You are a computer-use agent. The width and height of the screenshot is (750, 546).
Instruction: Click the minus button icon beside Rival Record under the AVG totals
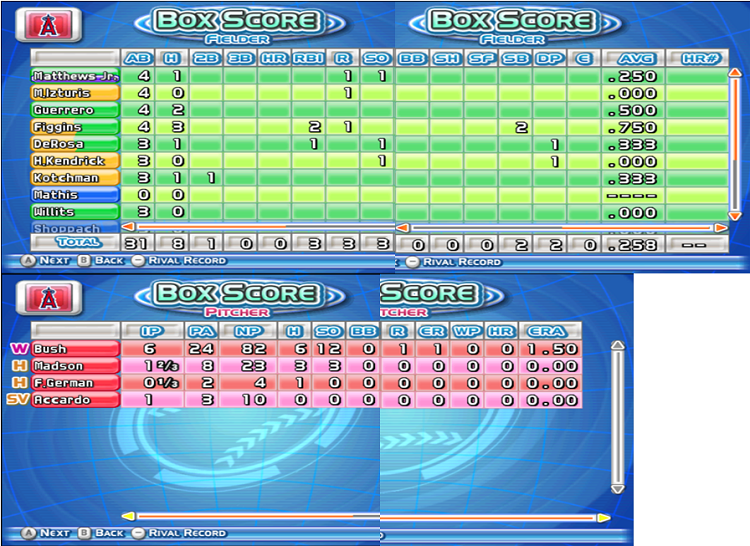[412, 262]
